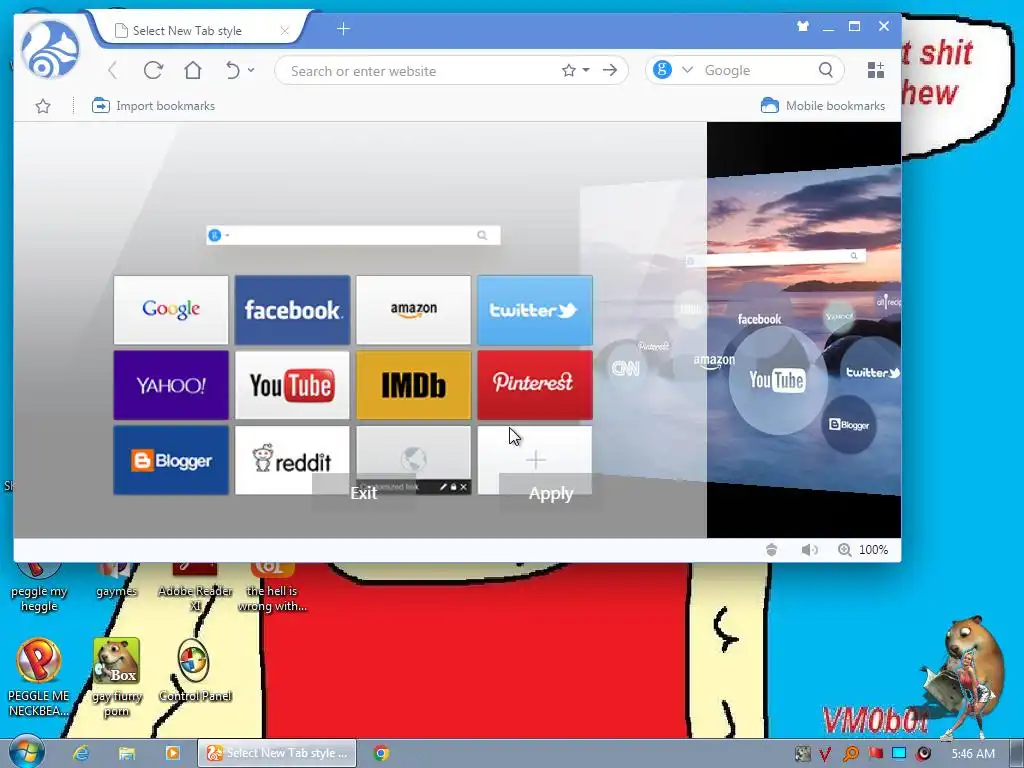Click the 100% zoom level
This screenshot has height=768, width=1024.
click(x=873, y=550)
